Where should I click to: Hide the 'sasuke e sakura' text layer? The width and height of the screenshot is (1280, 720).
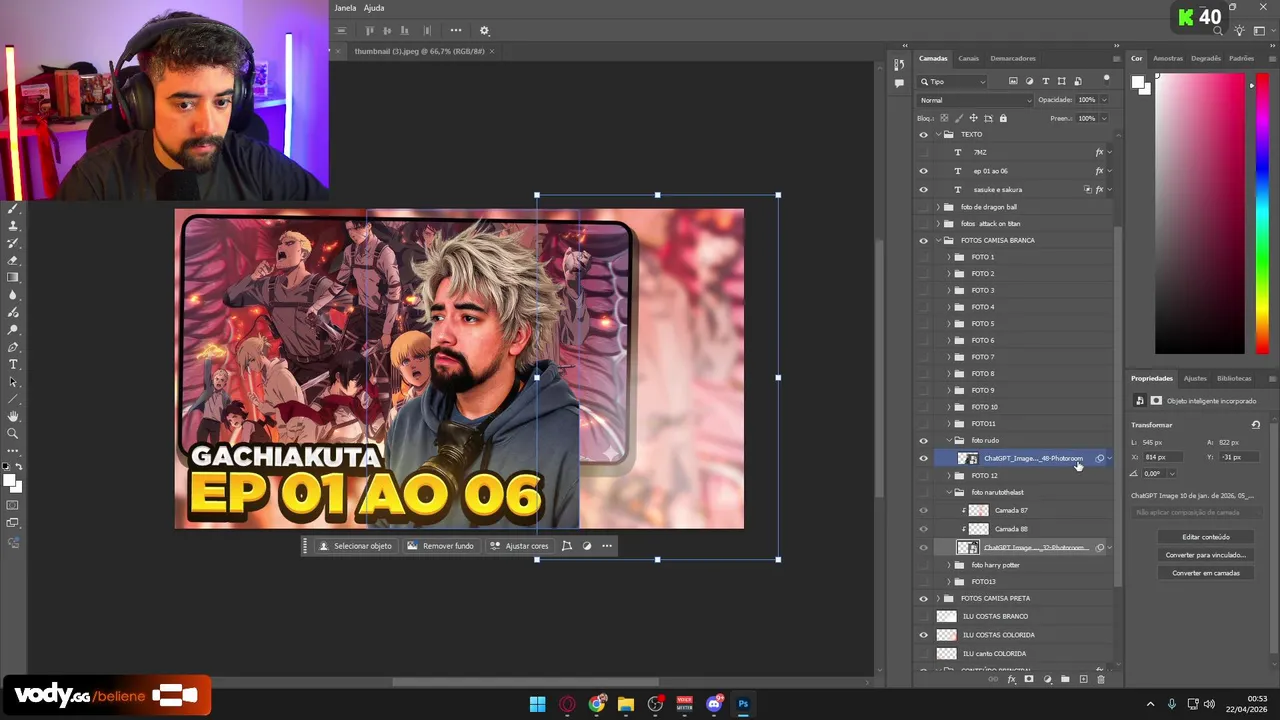tap(923, 189)
